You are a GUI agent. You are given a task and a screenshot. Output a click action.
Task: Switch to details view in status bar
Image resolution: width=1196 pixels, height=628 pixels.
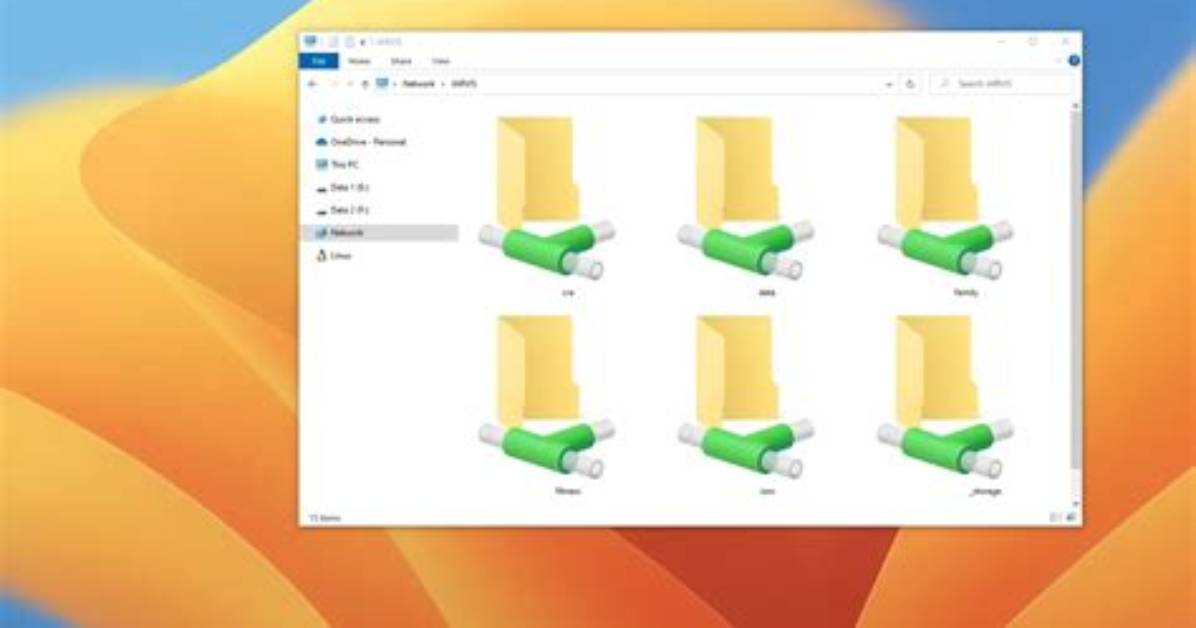(x=1056, y=518)
